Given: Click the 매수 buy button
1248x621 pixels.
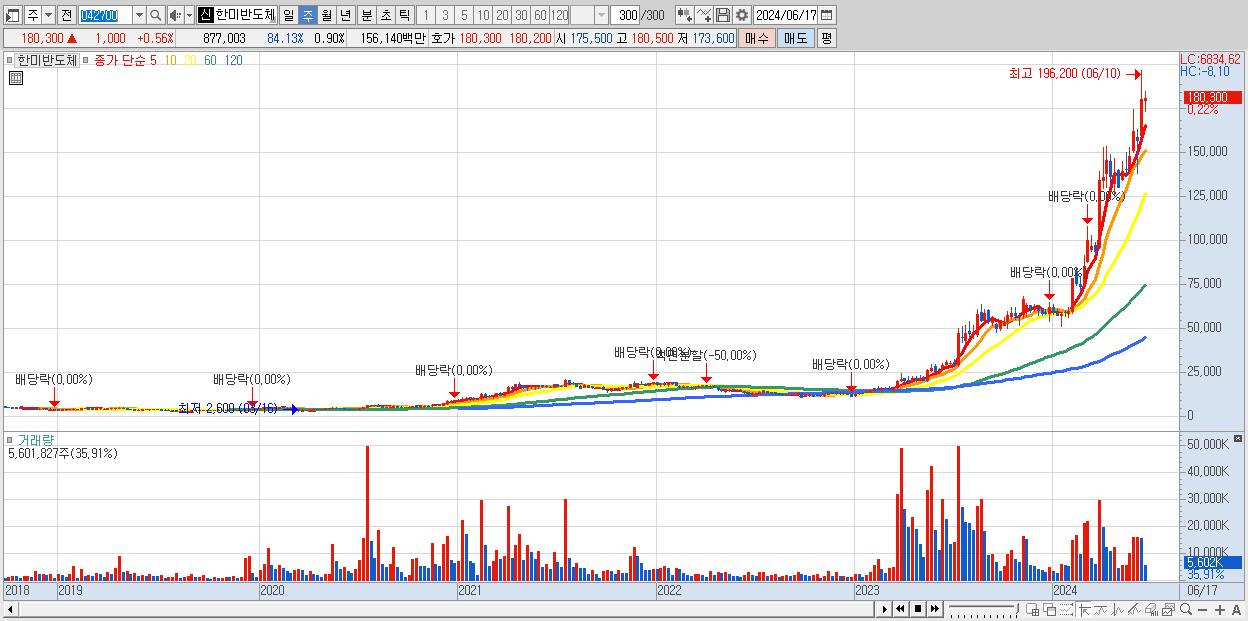Looking at the screenshot, I should pos(756,38).
